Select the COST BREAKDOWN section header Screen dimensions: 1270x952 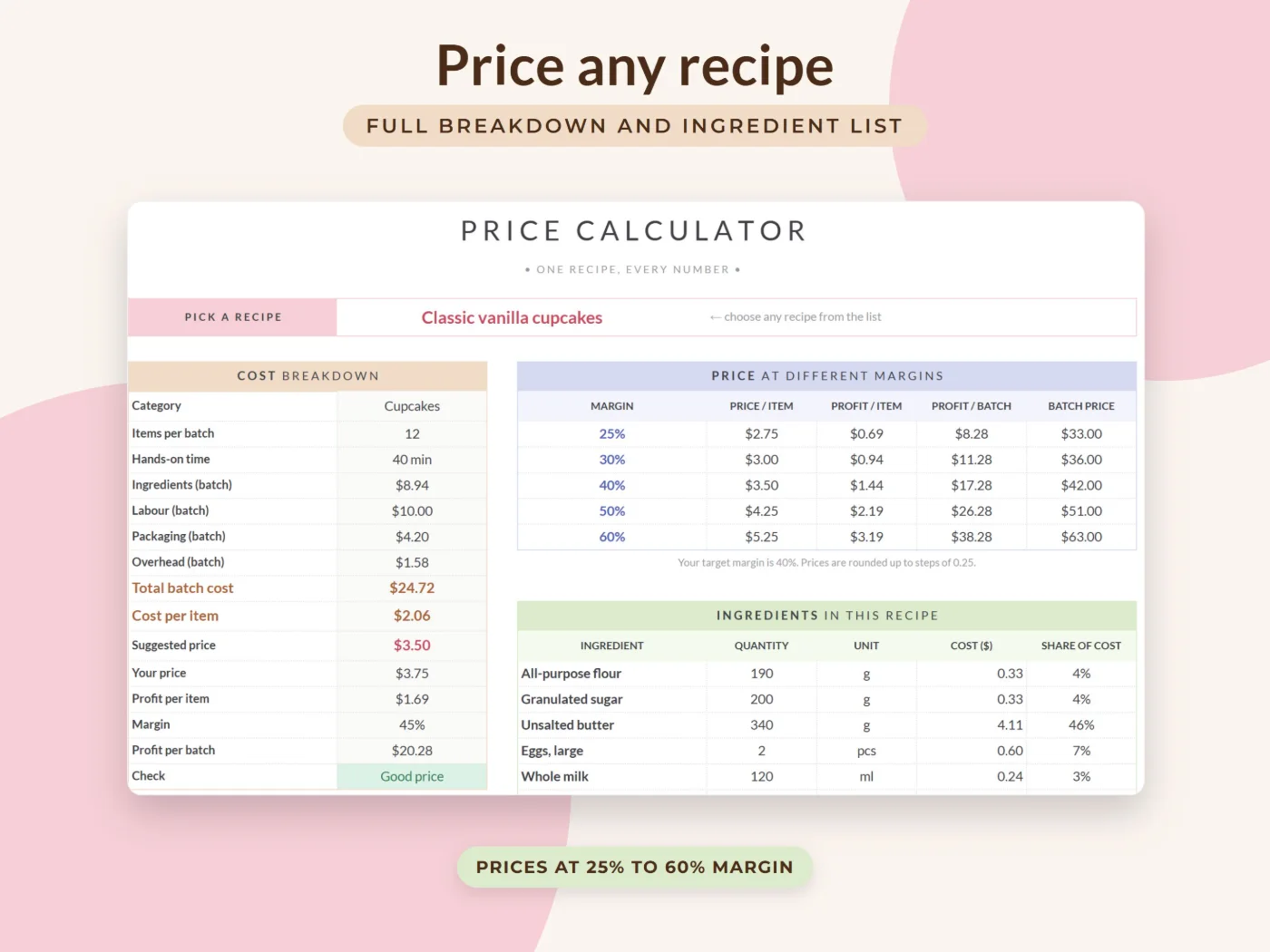[308, 375]
